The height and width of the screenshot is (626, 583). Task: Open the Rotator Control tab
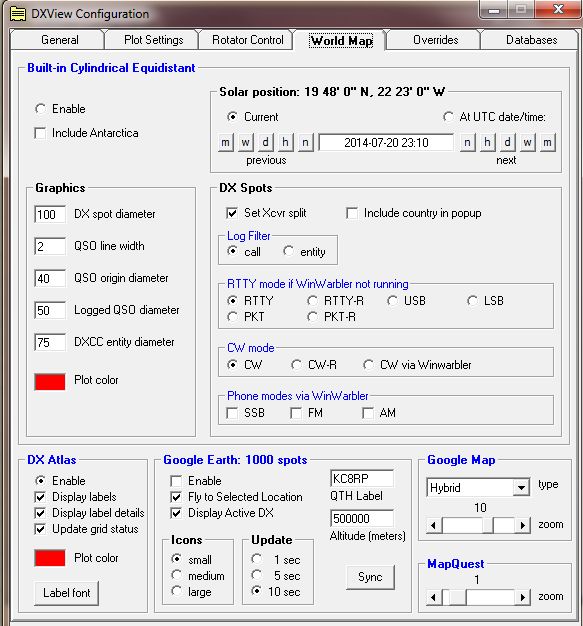(x=248, y=40)
